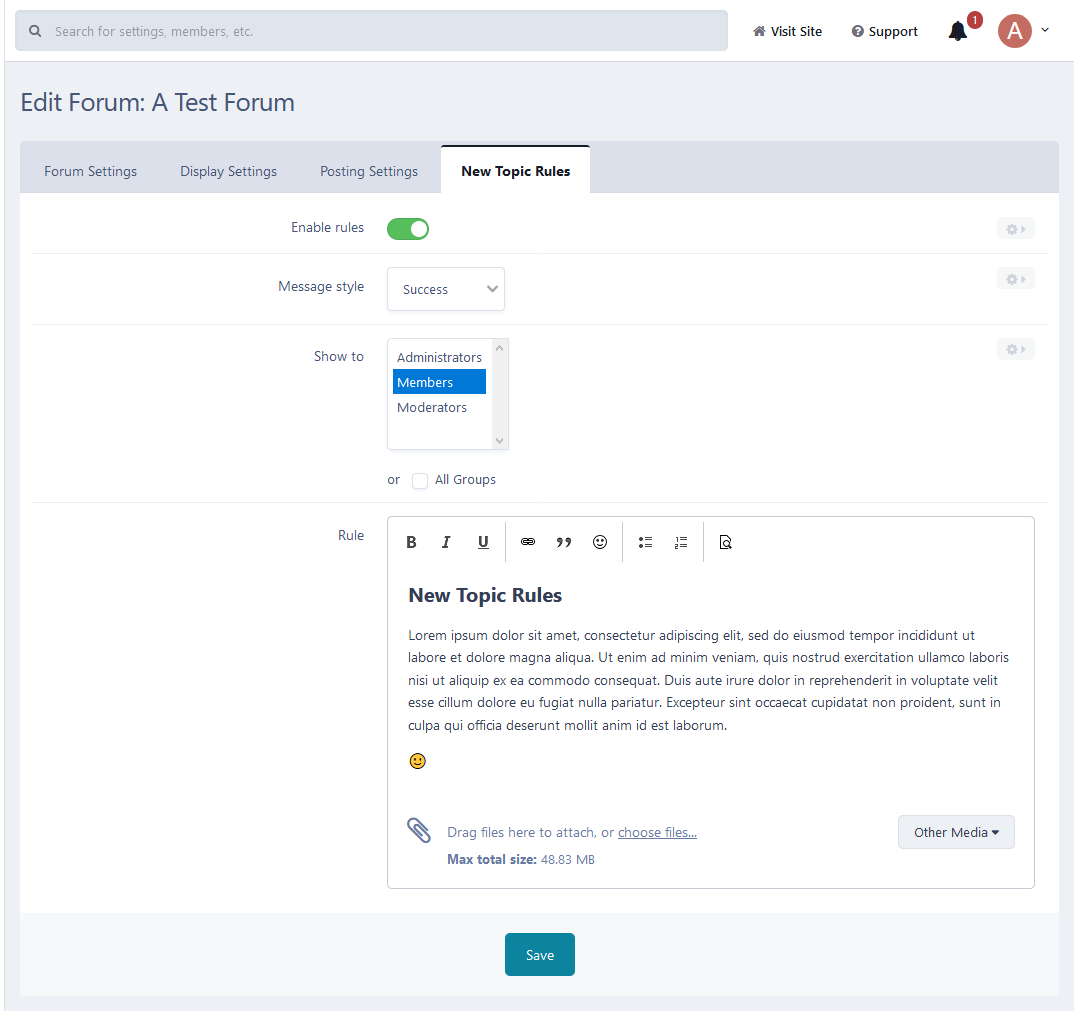1074x1011 pixels.
Task: Open the preview tool in the editor toolbar
Action: coord(725,541)
